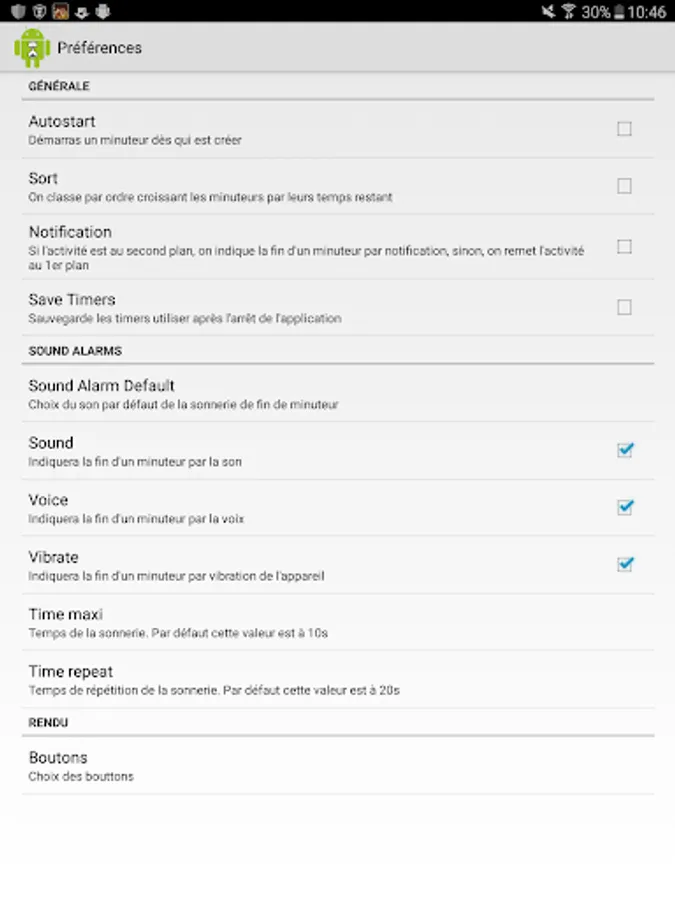This screenshot has height=900, width=675.
Task: Open the Time repeat setting
Action: [71, 679]
